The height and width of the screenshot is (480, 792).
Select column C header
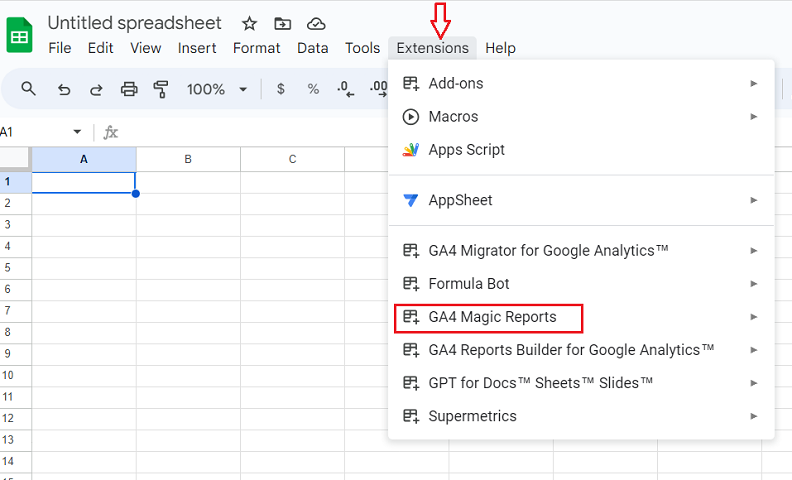(x=292, y=159)
